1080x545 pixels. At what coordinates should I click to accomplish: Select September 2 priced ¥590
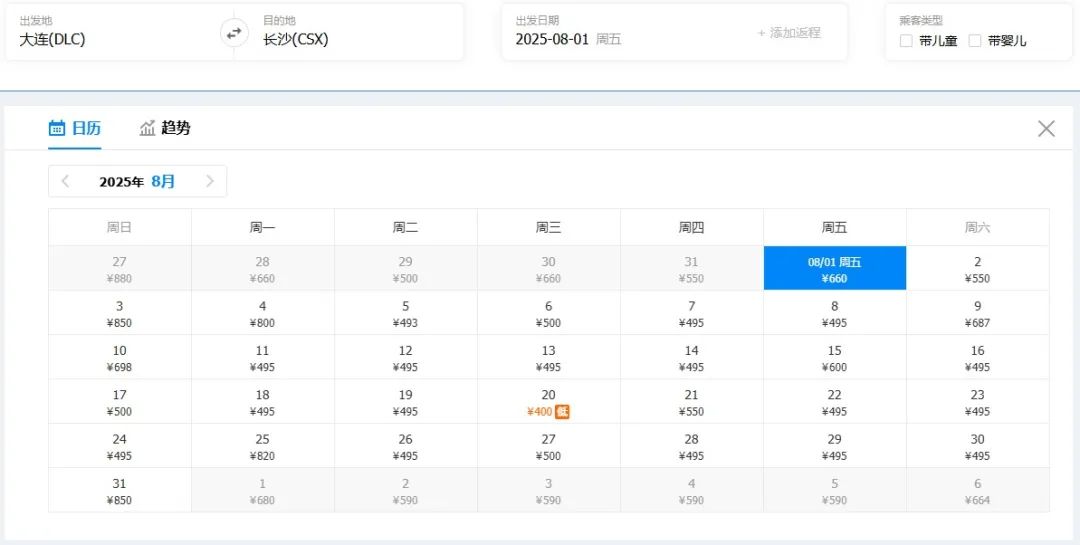(x=406, y=491)
